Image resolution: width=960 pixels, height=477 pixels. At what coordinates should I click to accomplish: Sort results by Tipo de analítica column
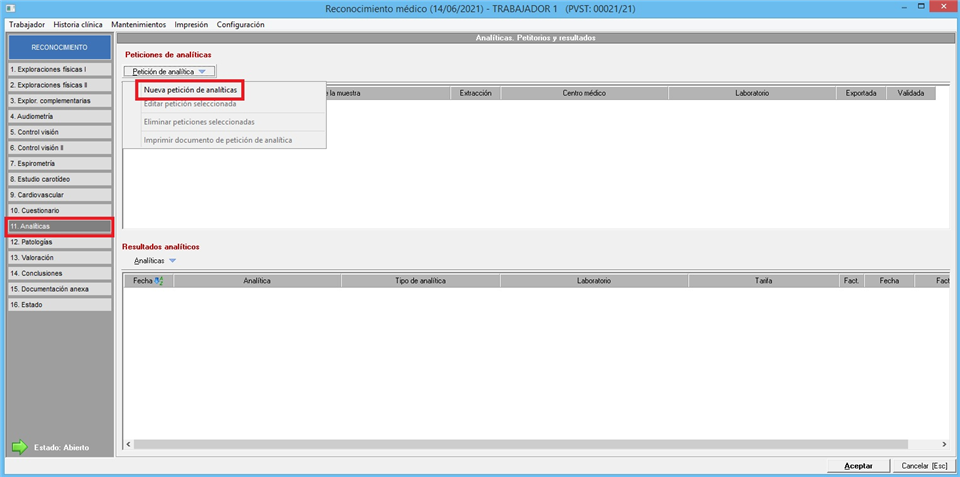click(421, 280)
